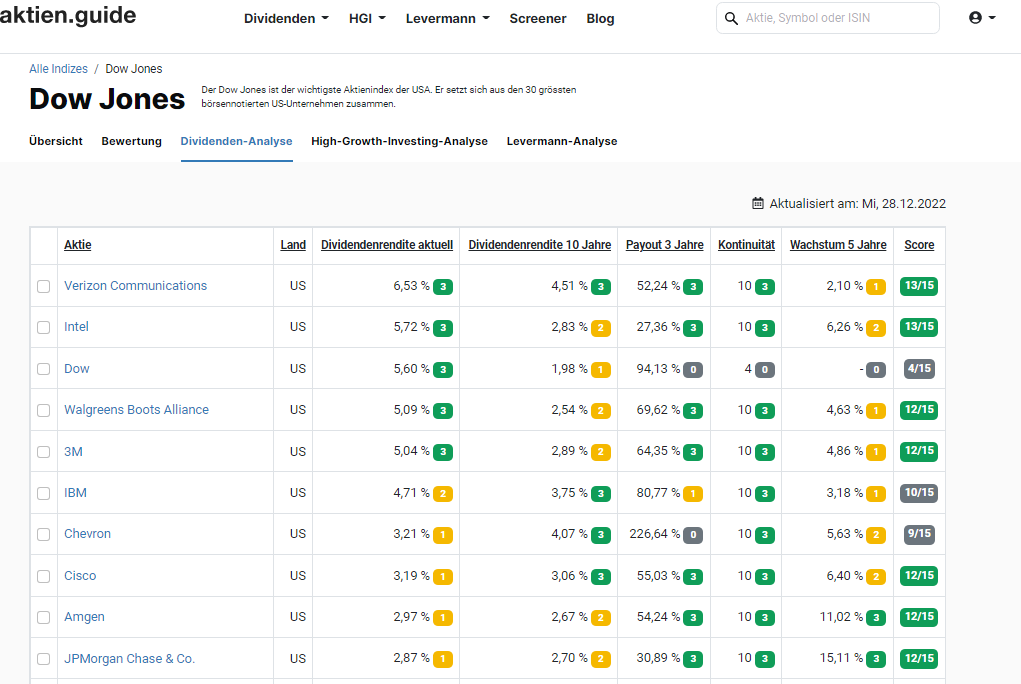Screen dimensions: 1021x684
Task: Sort table by Aktie column header
Action: 77,245
